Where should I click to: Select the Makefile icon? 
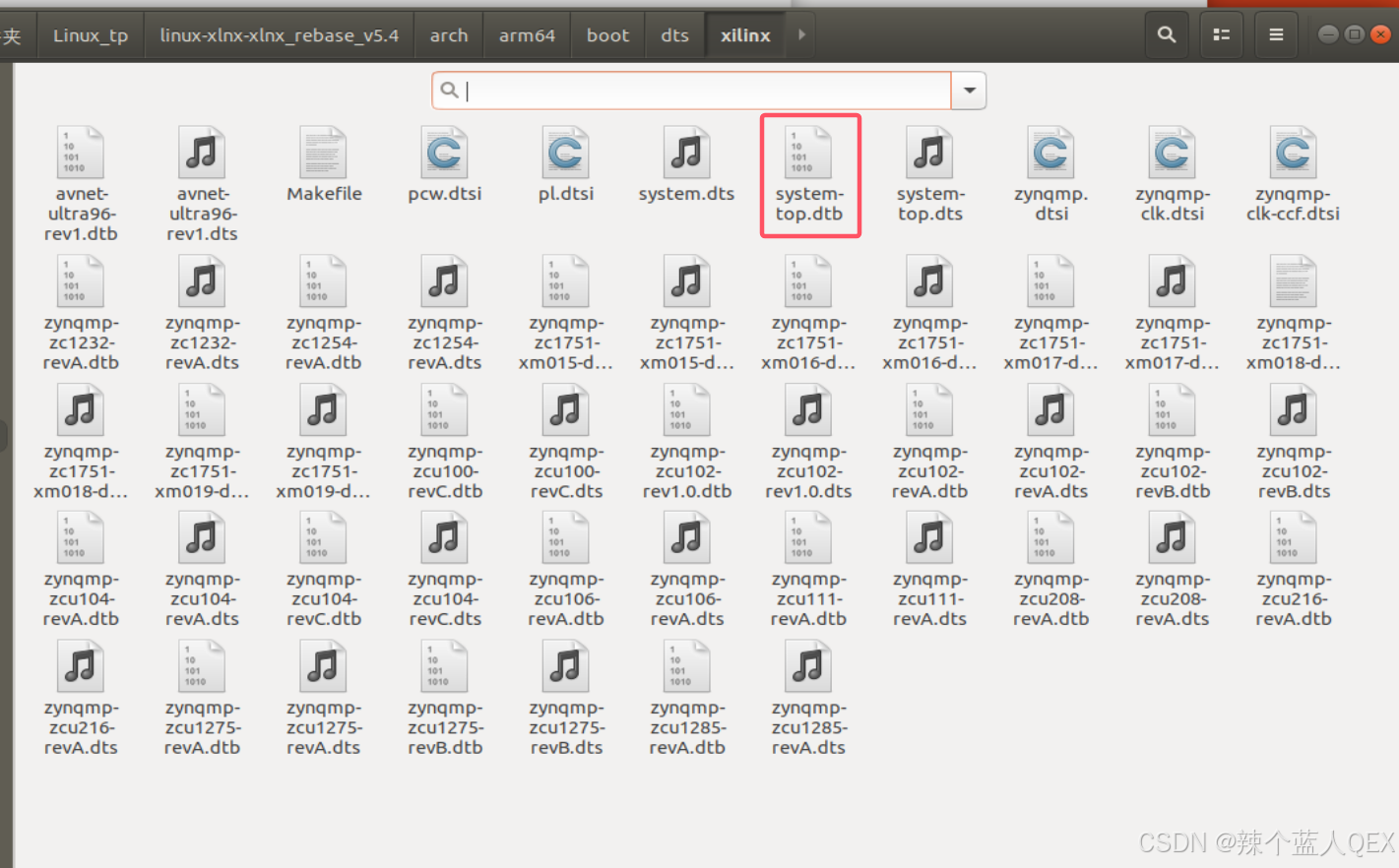click(324, 153)
